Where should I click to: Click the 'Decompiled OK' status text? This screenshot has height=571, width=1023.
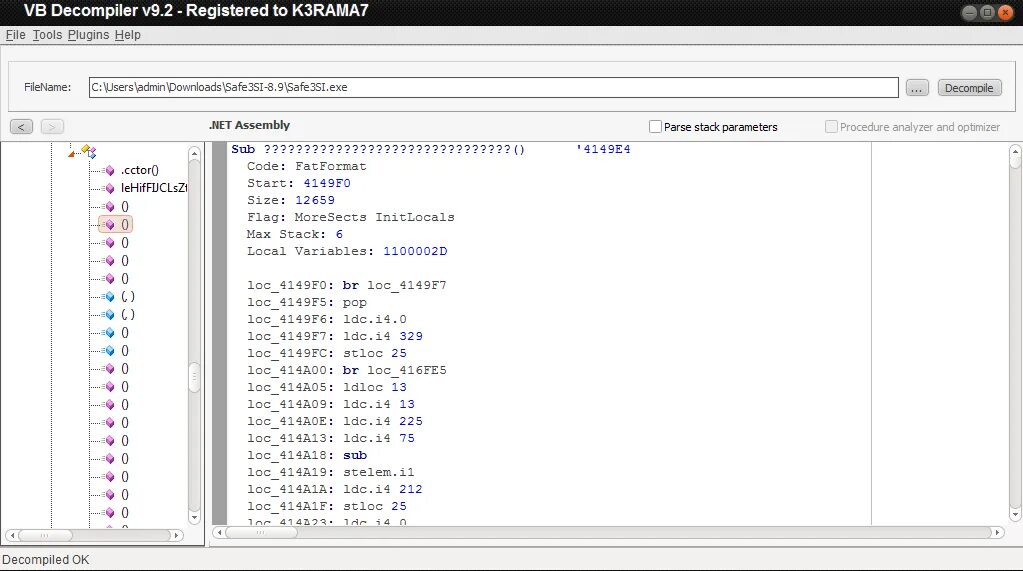(46, 560)
